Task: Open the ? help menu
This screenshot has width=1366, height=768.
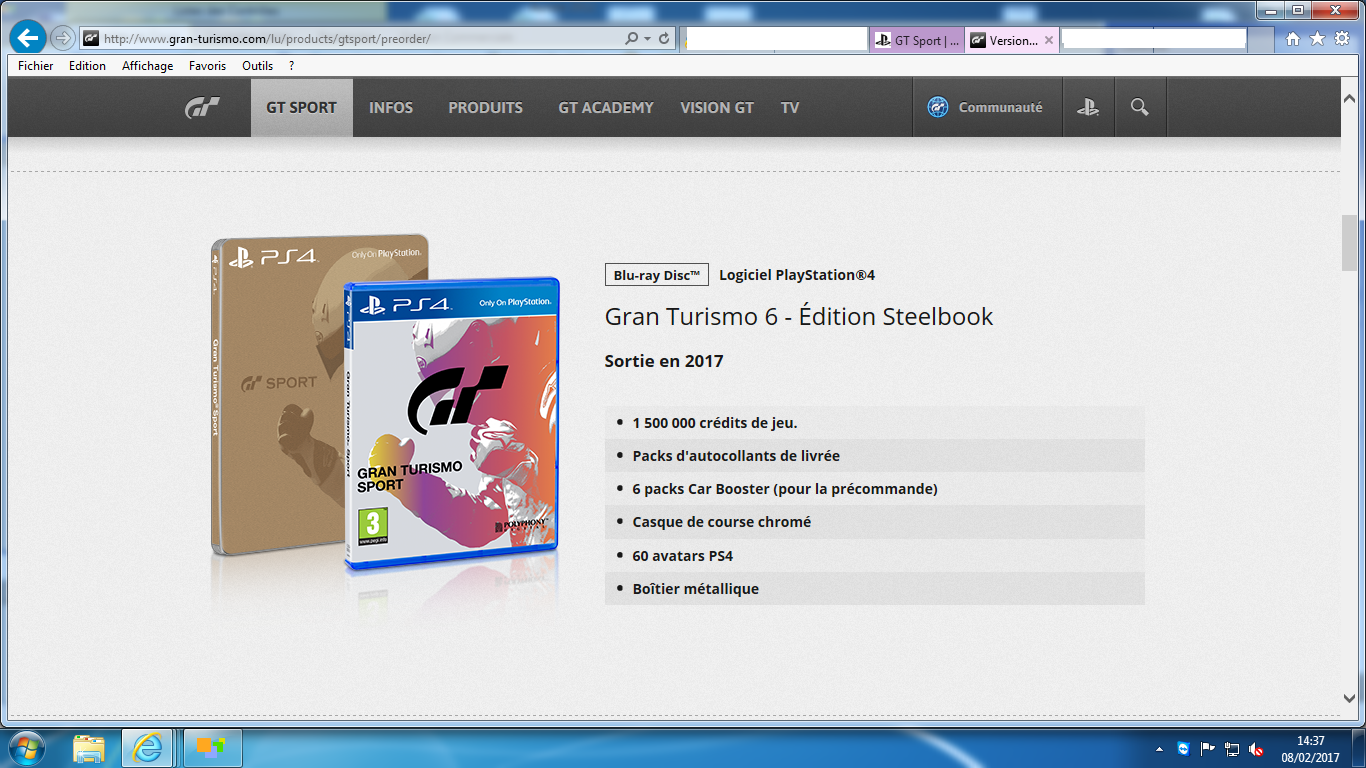Action: pyautogui.click(x=291, y=66)
